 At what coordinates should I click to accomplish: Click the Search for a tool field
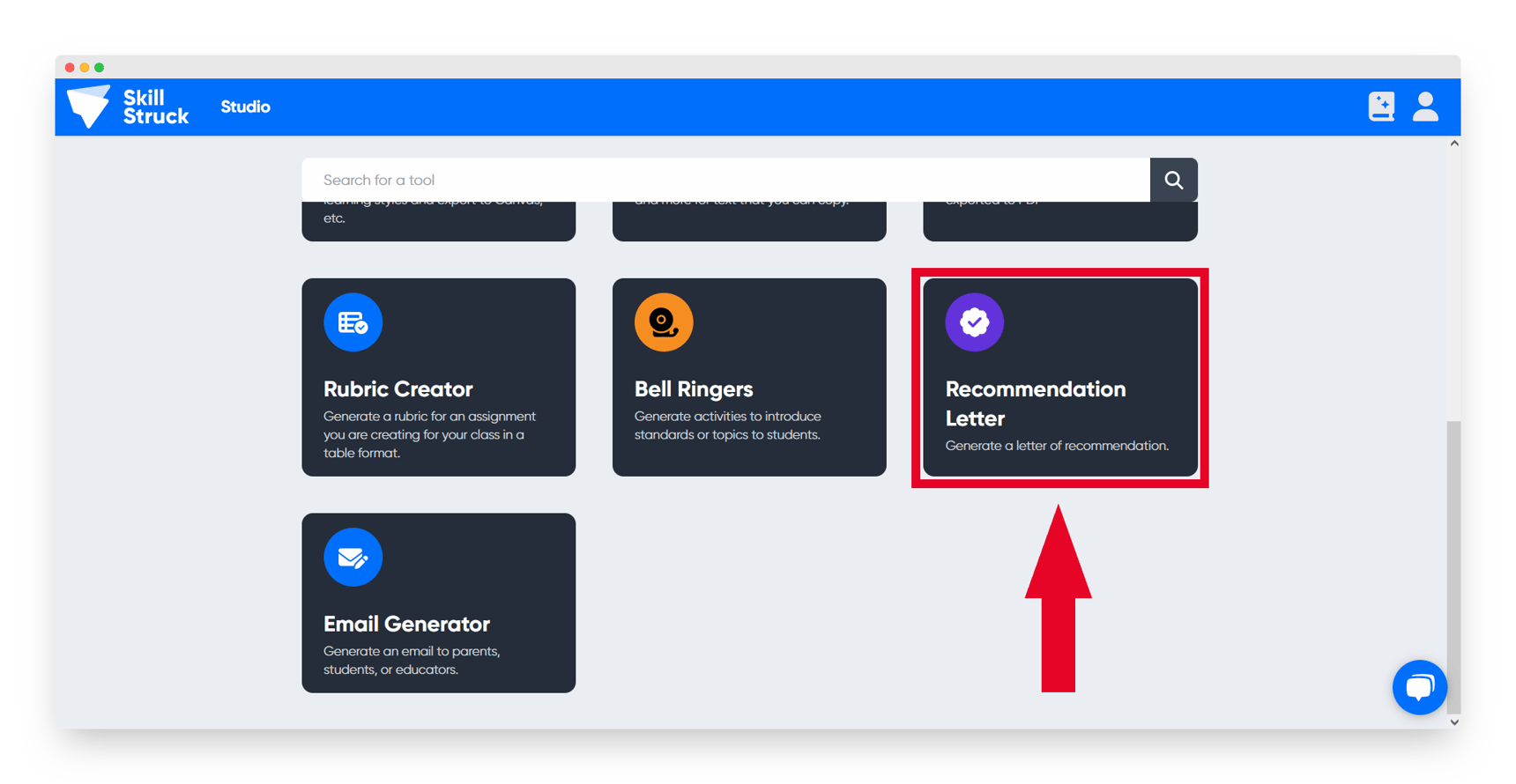point(725,180)
